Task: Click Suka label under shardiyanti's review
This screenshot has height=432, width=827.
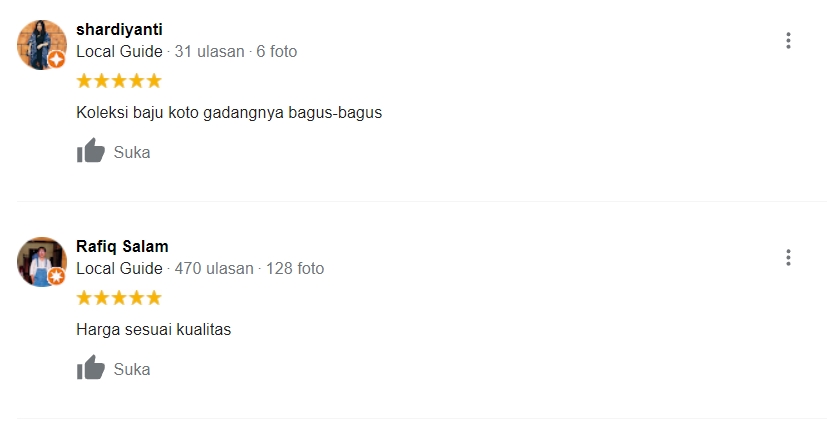Action: tap(132, 152)
